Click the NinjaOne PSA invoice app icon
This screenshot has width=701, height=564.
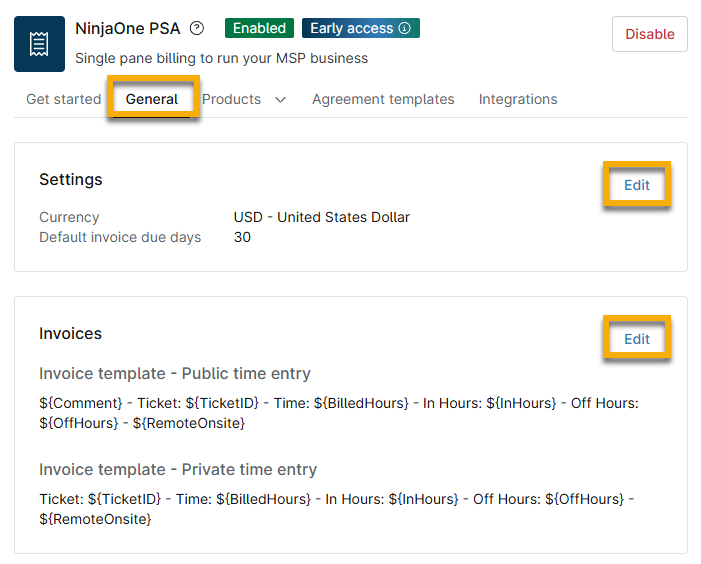(39, 44)
